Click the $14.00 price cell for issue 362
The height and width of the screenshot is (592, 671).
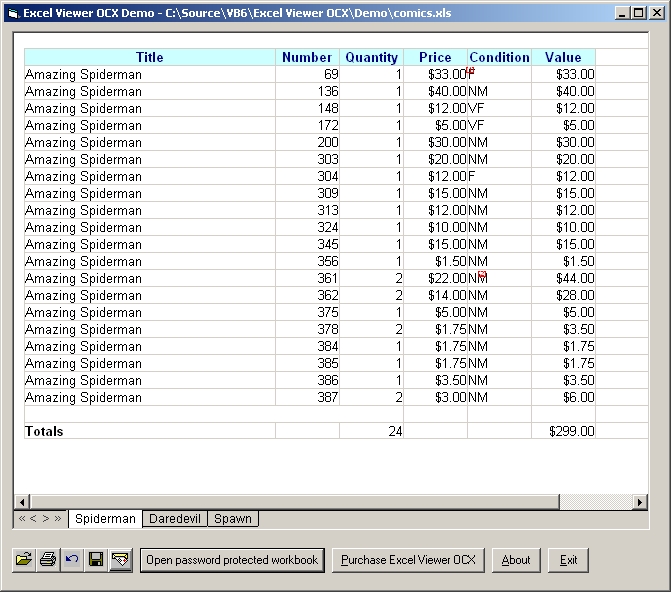point(435,295)
